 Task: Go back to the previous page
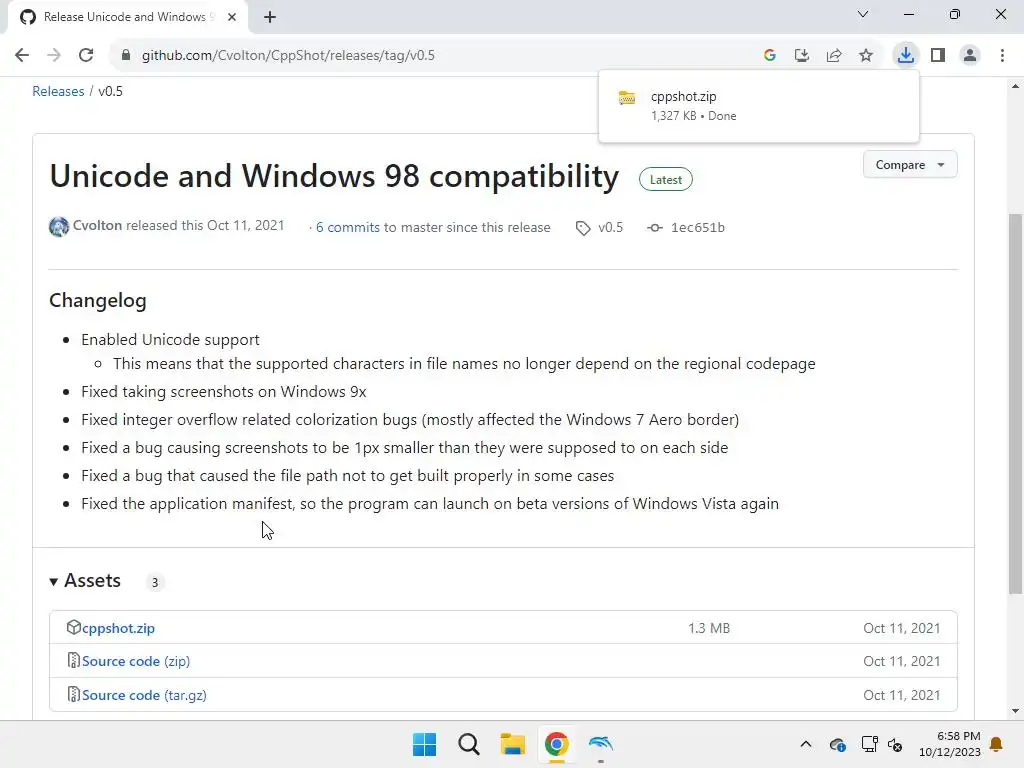point(22,55)
